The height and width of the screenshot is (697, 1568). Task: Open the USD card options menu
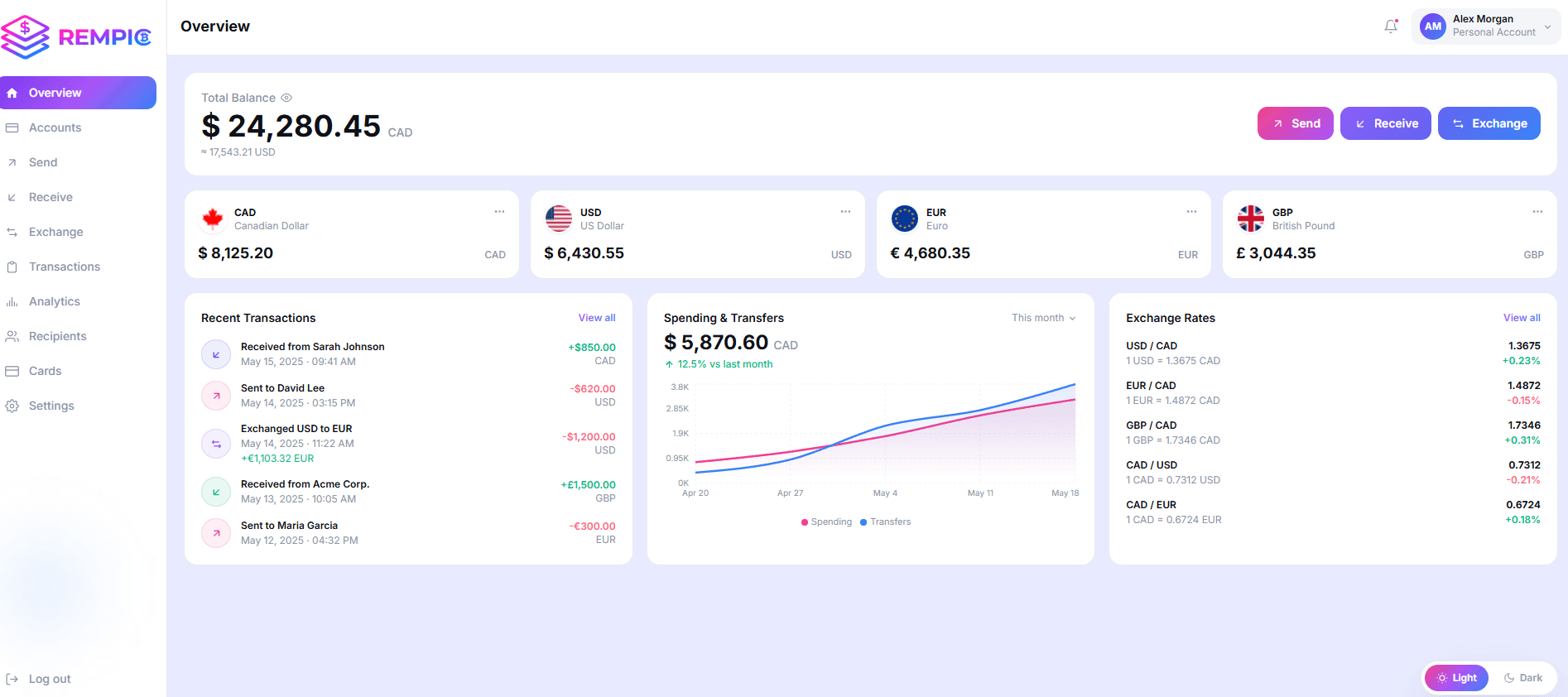click(x=845, y=212)
